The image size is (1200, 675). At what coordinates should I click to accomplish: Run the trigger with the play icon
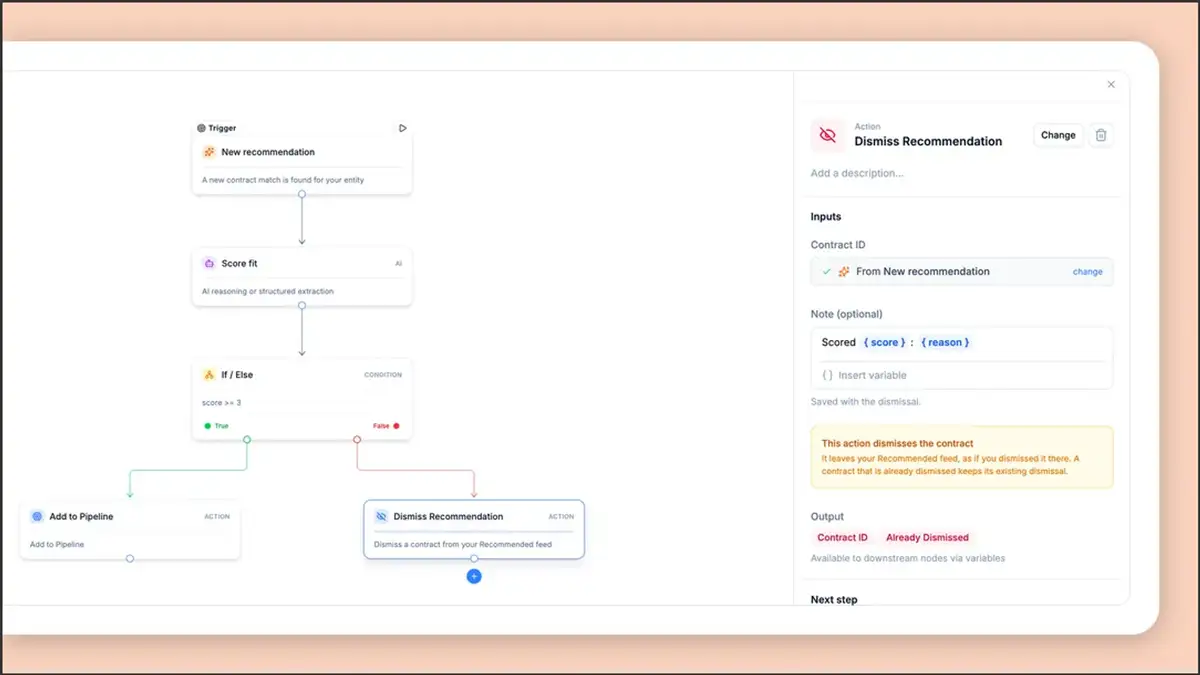pos(403,128)
